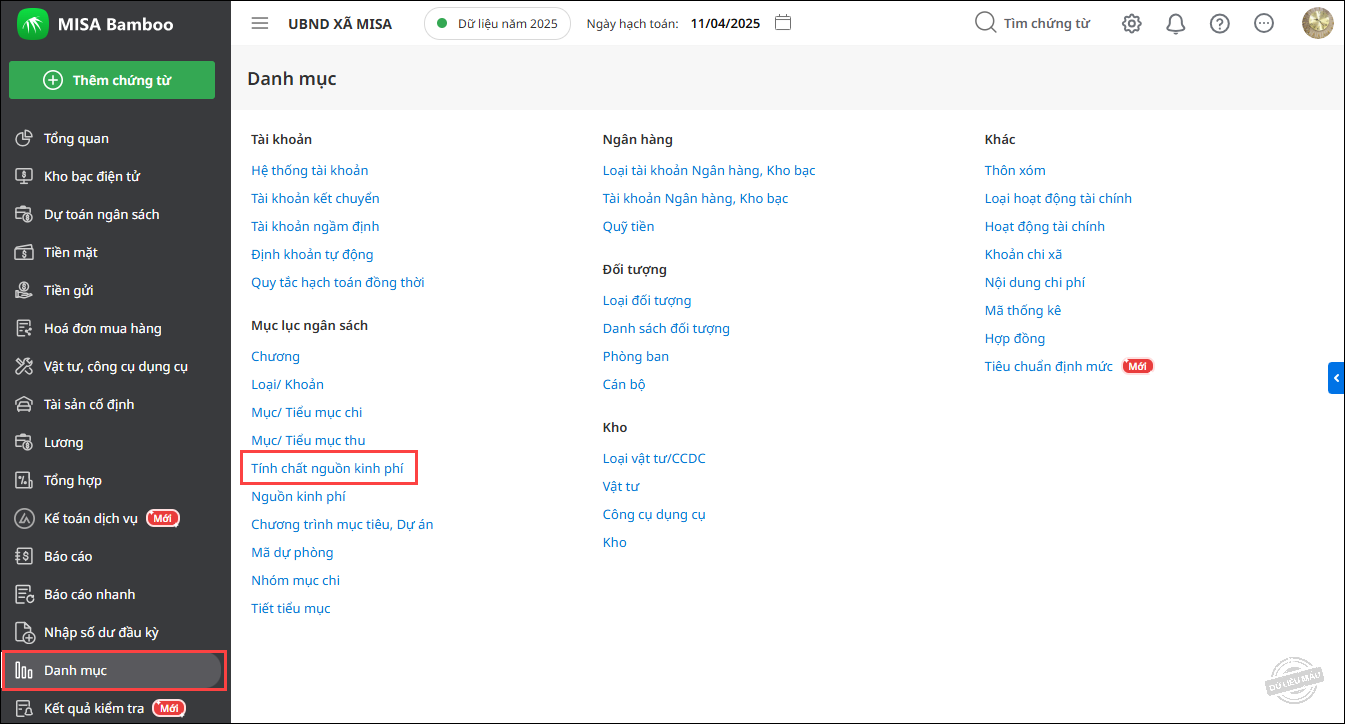Click the Tài sản cố định icon
The image size is (1345, 724).
(x=26, y=404)
